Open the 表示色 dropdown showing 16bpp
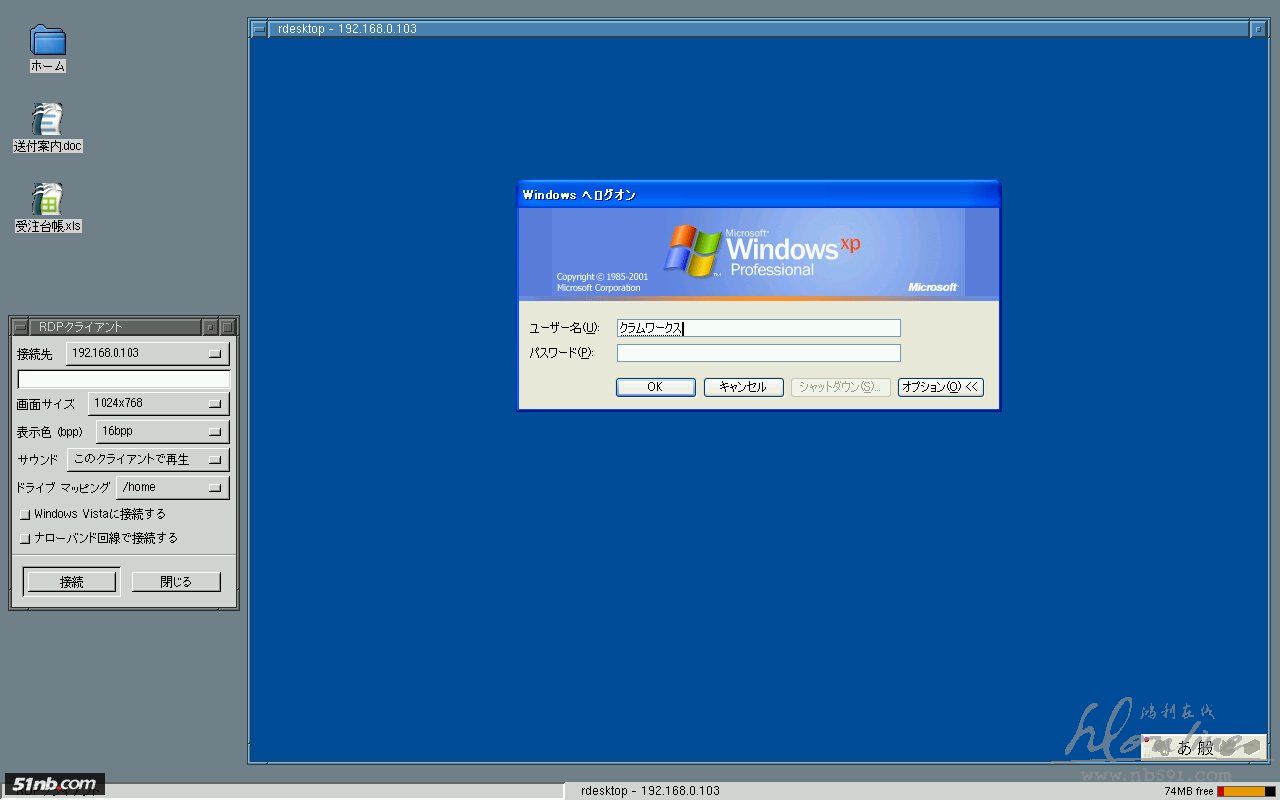Image resolution: width=1280 pixels, height=800 pixels. point(162,432)
